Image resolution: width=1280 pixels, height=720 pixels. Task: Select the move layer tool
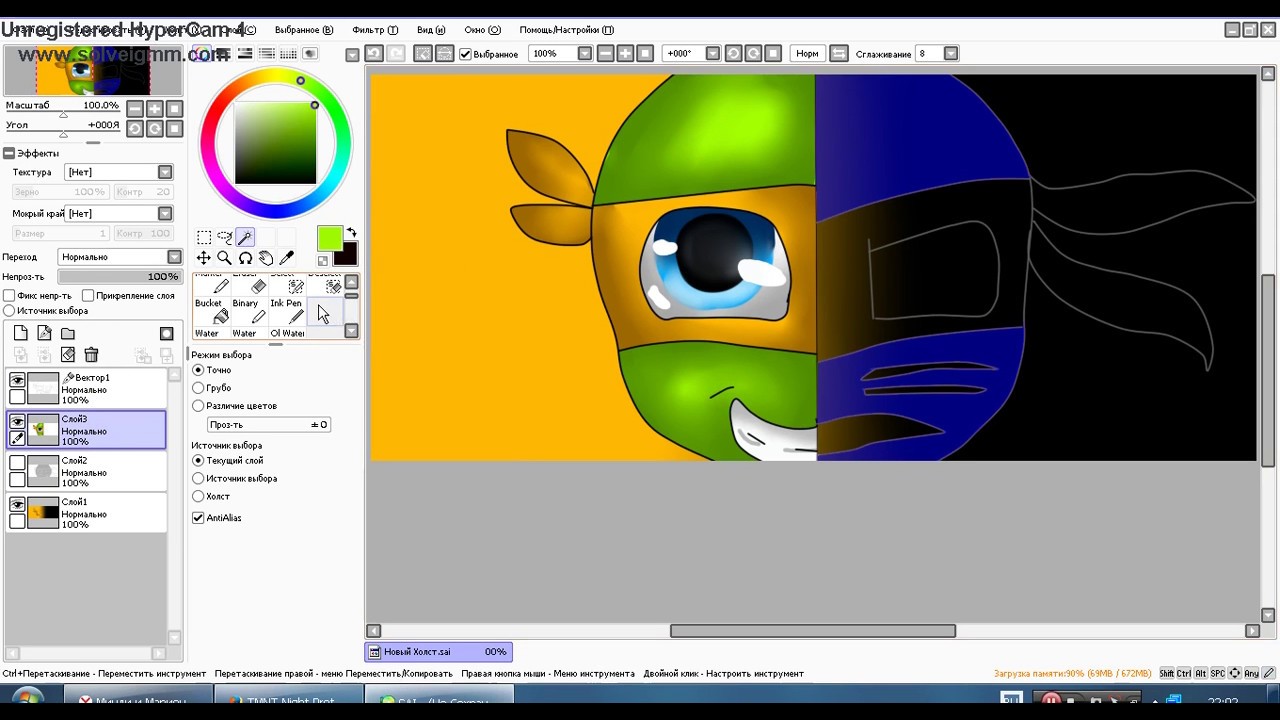click(x=204, y=258)
